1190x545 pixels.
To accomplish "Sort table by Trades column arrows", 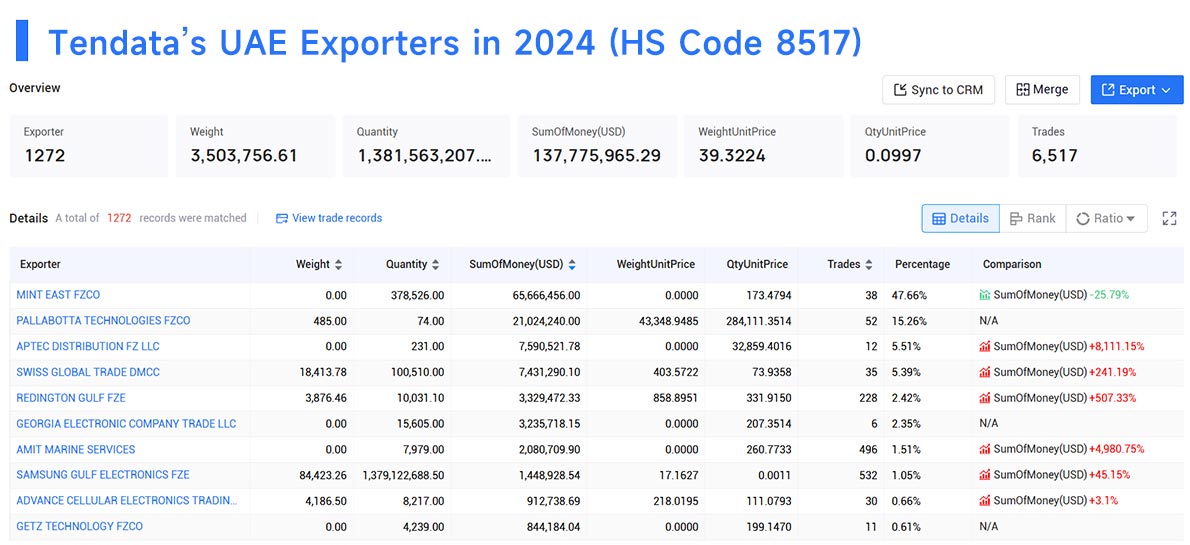I will tap(869, 264).
